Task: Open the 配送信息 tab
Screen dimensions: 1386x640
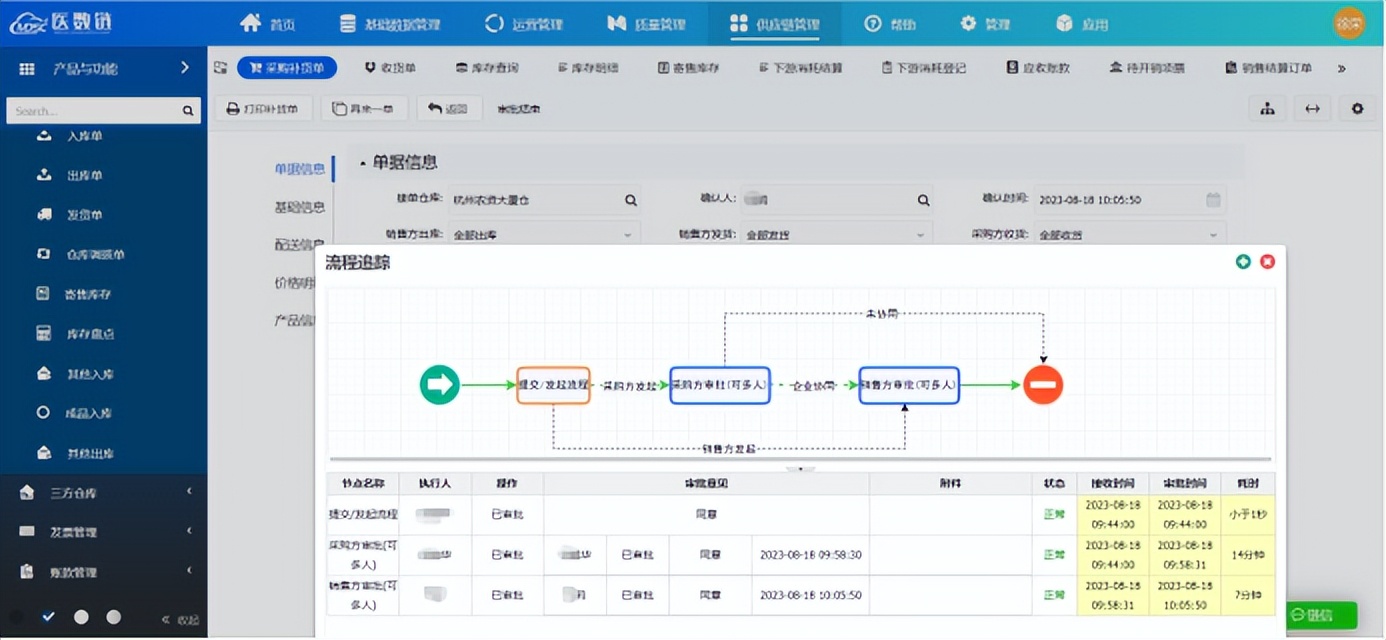Action: 300,244
